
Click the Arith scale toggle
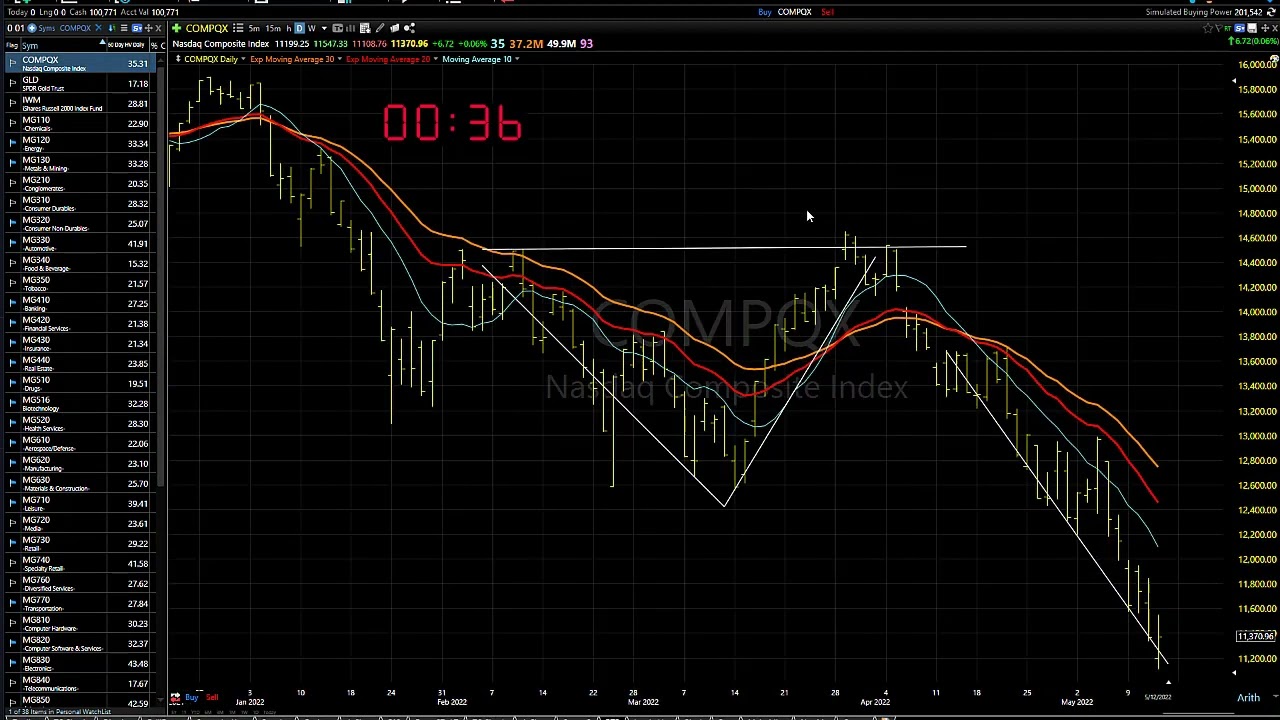coord(1248,698)
